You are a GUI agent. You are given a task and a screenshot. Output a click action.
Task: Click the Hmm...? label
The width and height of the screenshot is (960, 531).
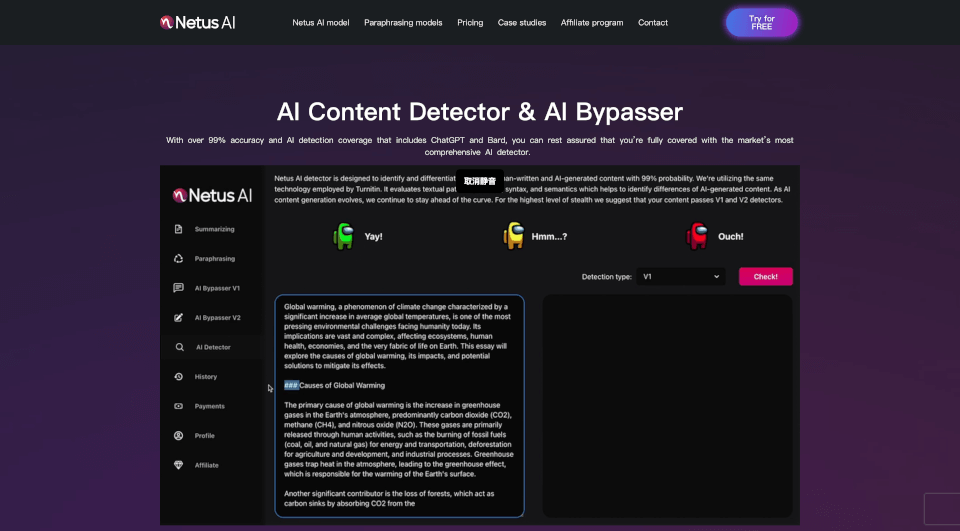(549, 236)
